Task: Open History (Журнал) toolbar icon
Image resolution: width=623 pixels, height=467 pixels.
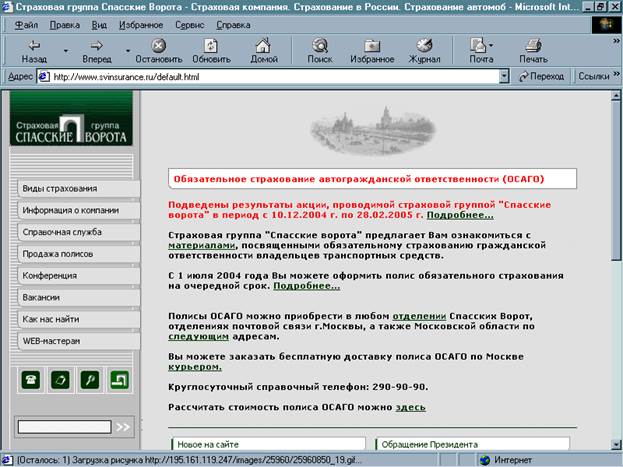Action: click(425, 49)
